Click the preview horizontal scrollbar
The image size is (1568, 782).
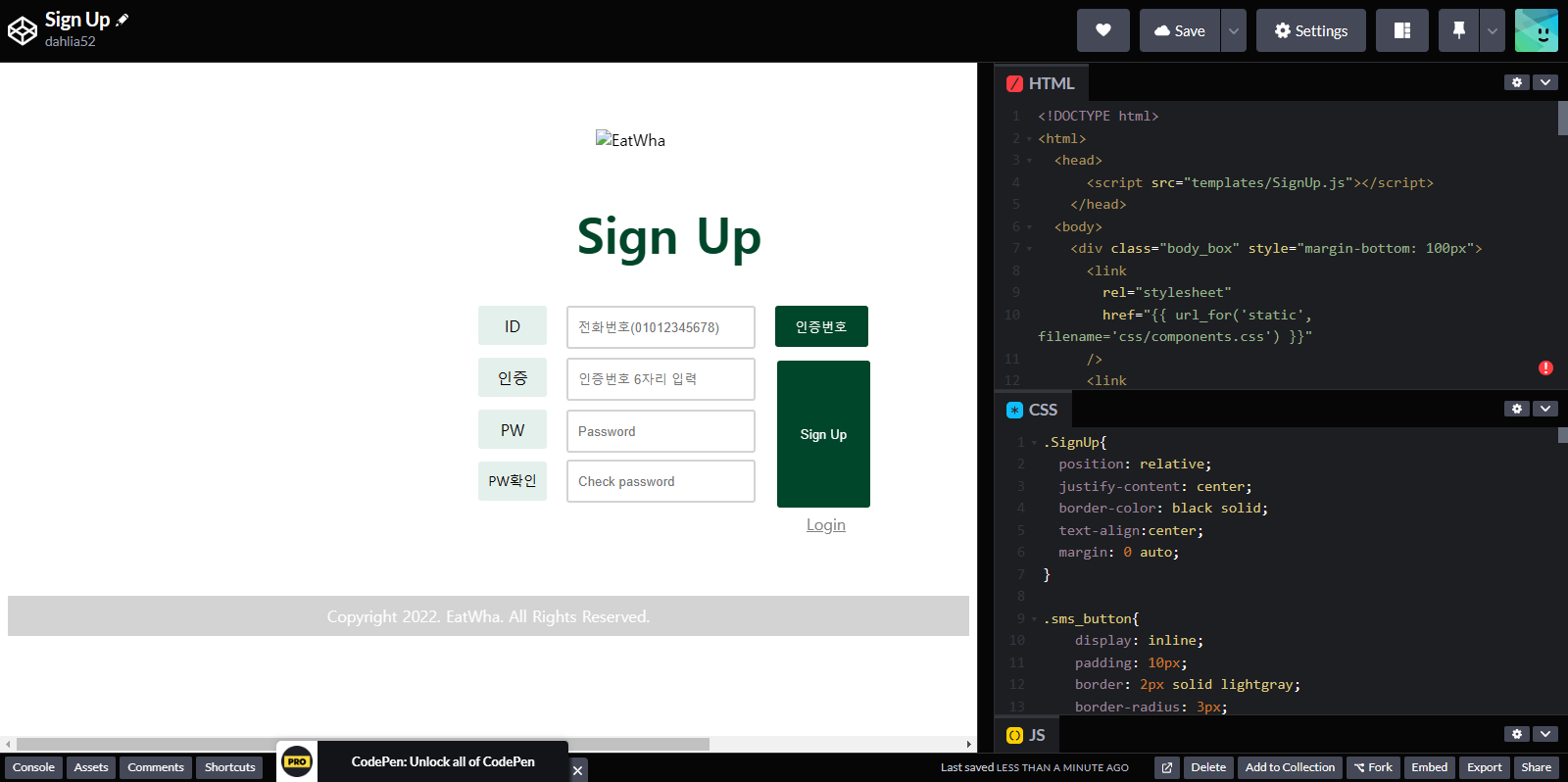363,745
